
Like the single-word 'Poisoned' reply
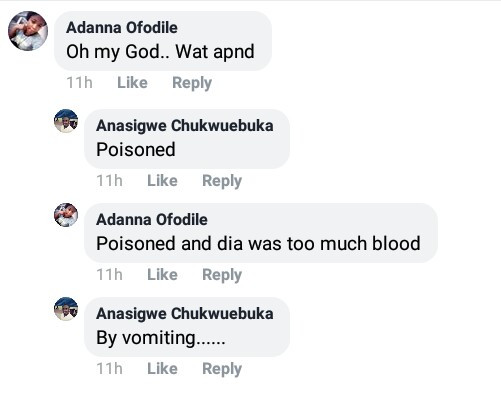coord(162,181)
